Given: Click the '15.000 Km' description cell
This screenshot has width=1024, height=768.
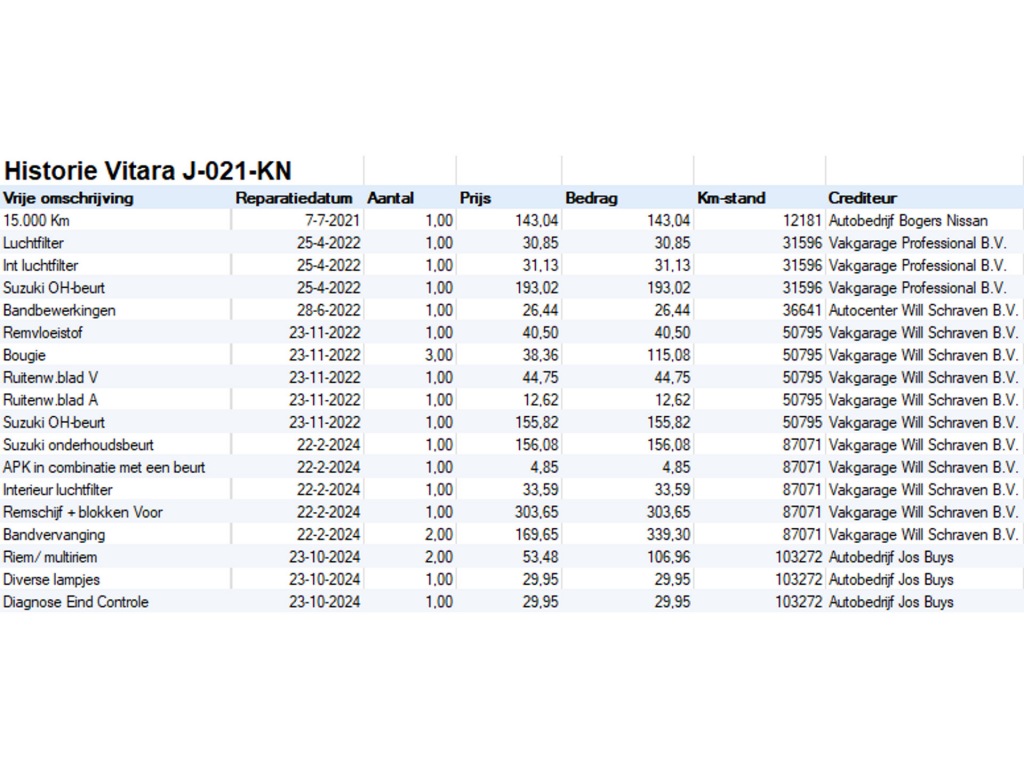Looking at the screenshot, I should (x=37, y=221).
